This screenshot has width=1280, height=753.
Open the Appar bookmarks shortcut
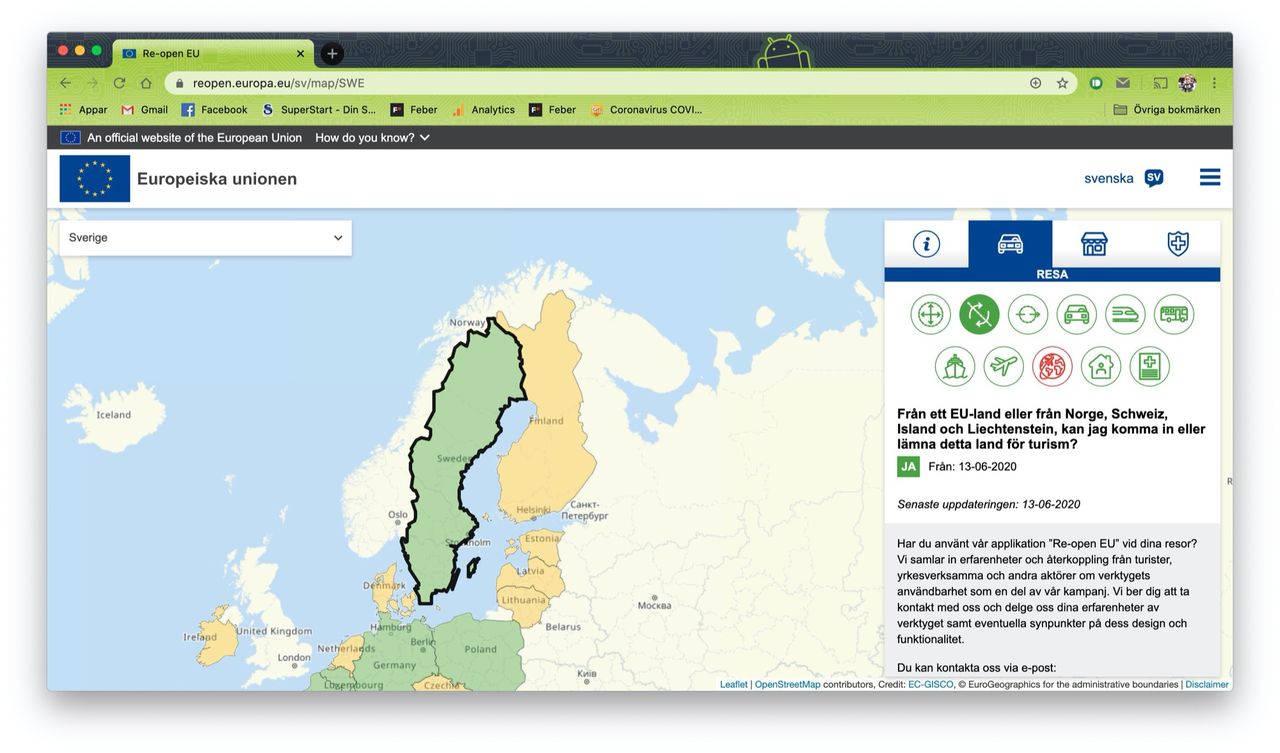[x=83, y=110]
